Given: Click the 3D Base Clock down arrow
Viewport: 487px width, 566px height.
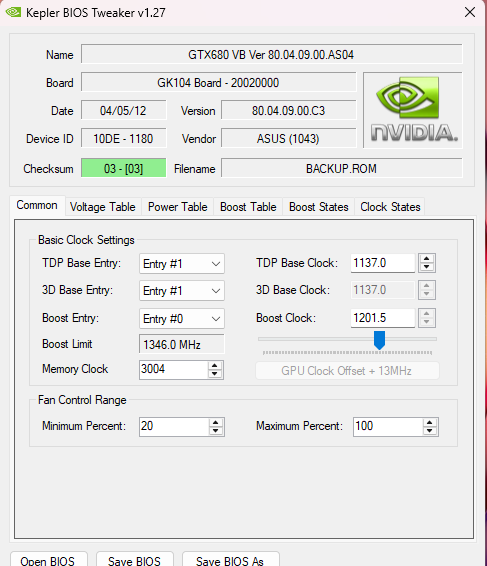Looking at the screenshot, I should click(x=427, y=294).
